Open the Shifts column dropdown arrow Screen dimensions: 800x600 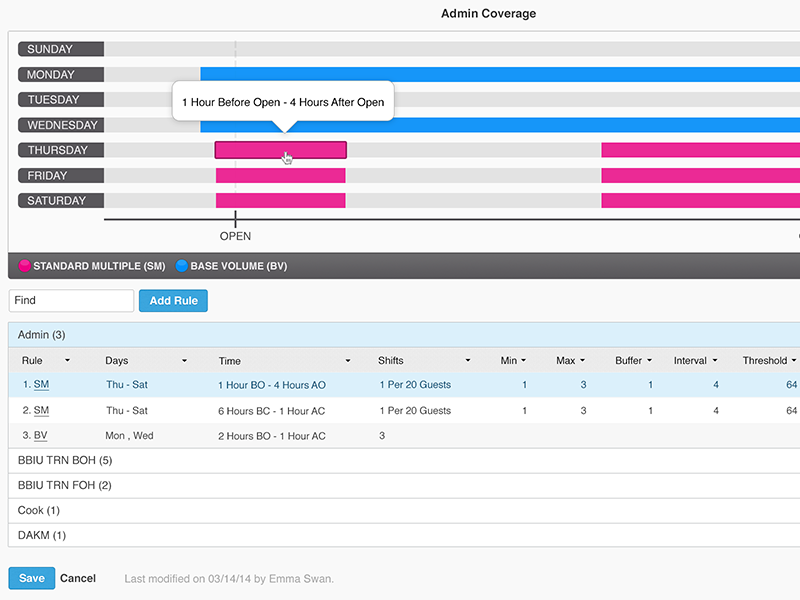click(467, 361)
